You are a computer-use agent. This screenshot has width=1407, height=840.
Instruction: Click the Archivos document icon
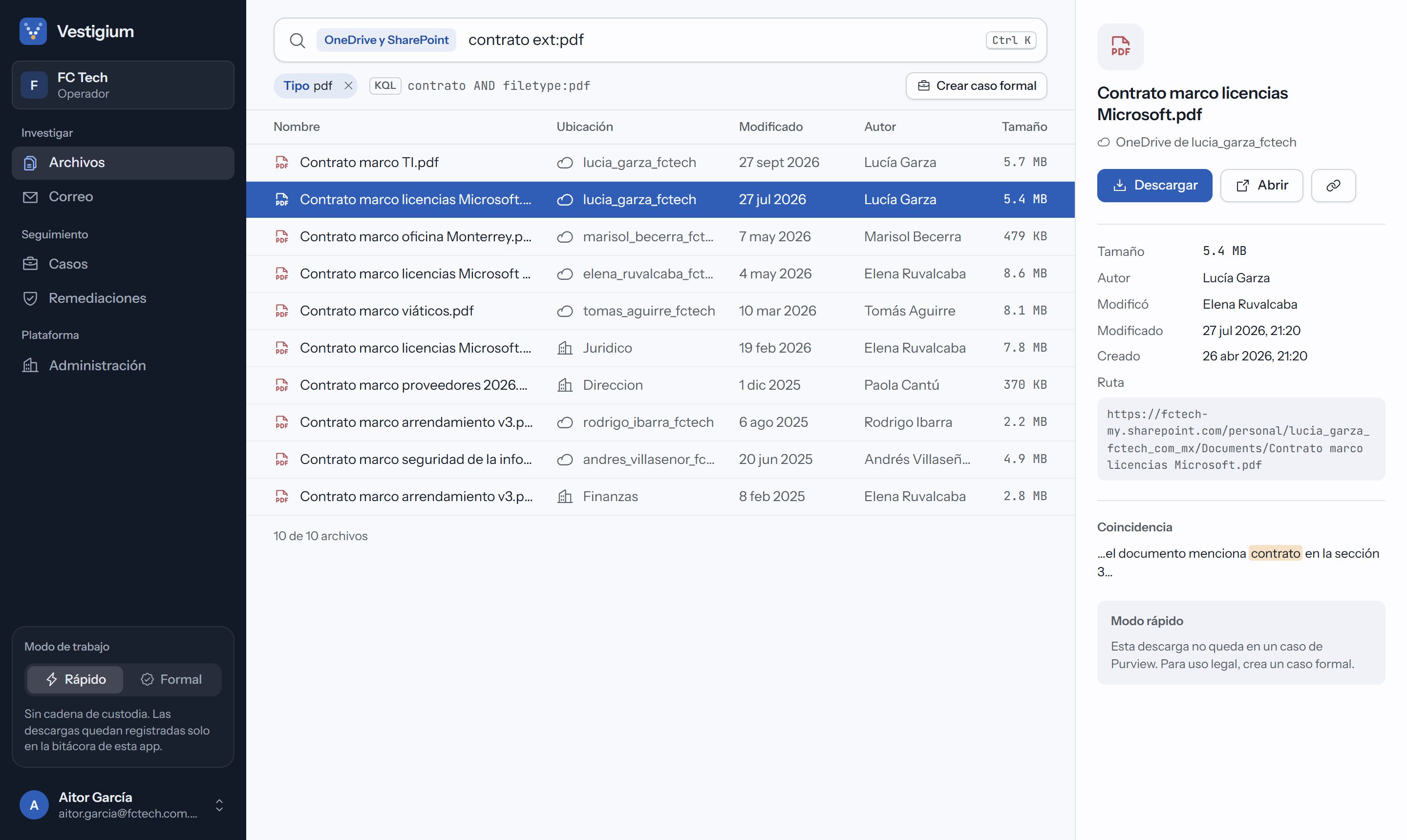(x=30, y=163)
